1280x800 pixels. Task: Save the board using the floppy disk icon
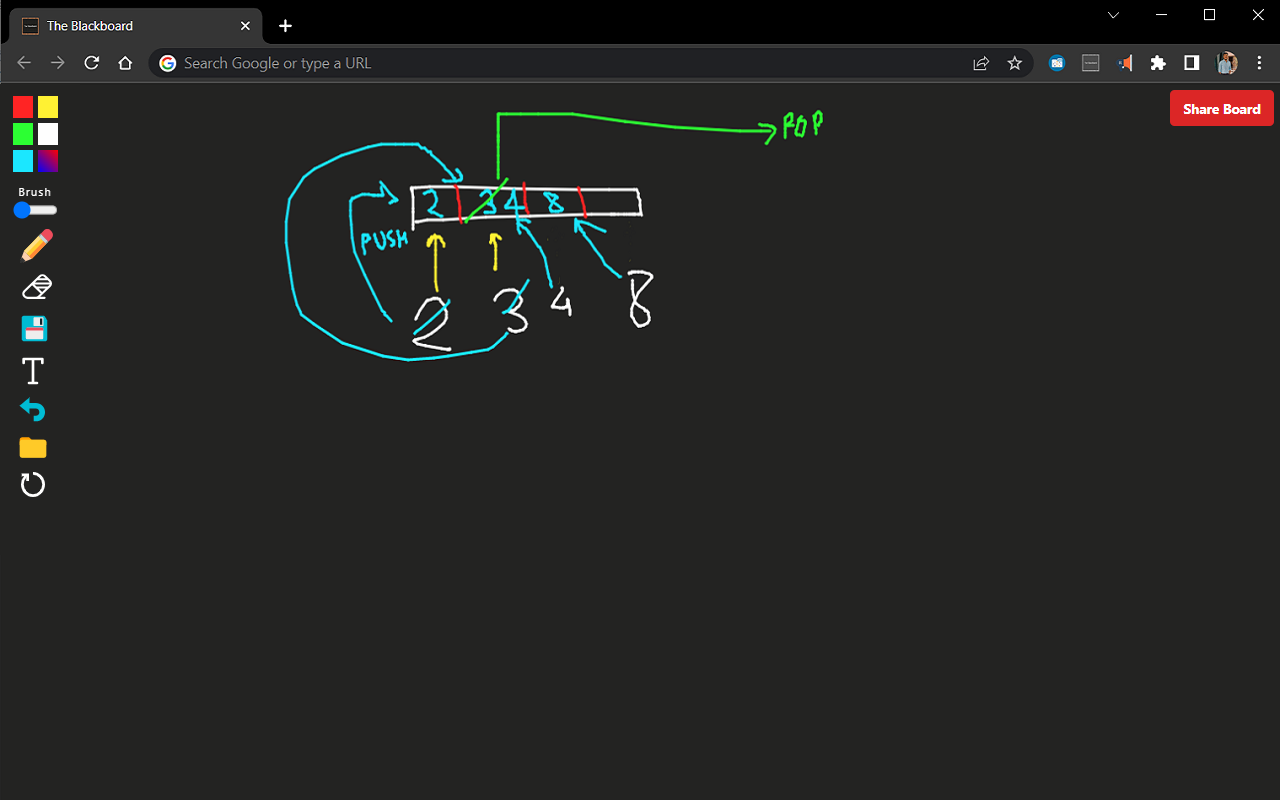pyautogui.click(x=34, y=327)
